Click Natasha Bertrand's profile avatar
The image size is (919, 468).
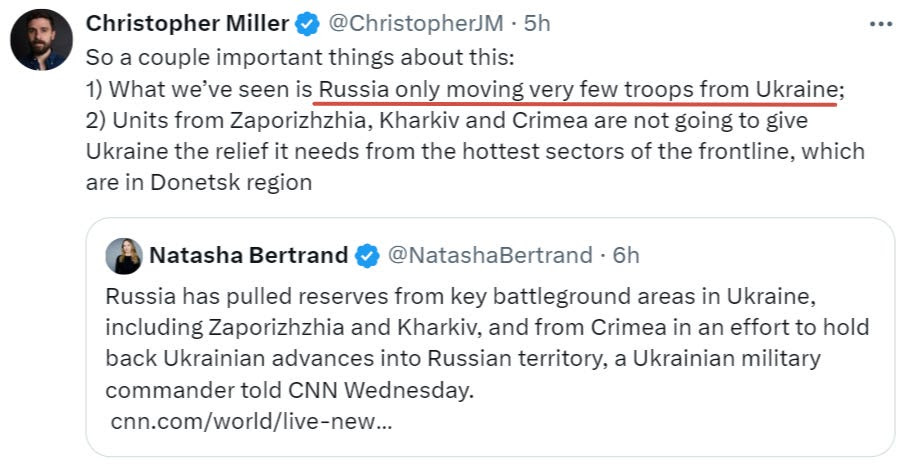124,256
